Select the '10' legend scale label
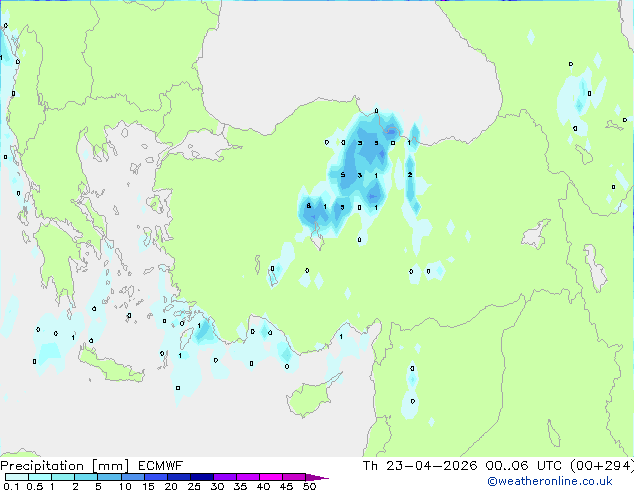Screen dimensions: 634x490 (125, 486)
